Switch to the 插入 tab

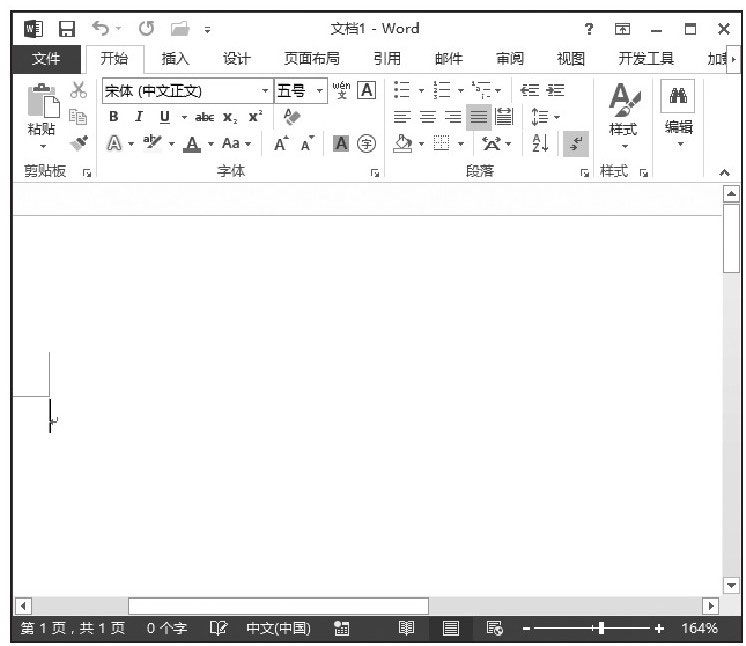[x=175, y=59]
